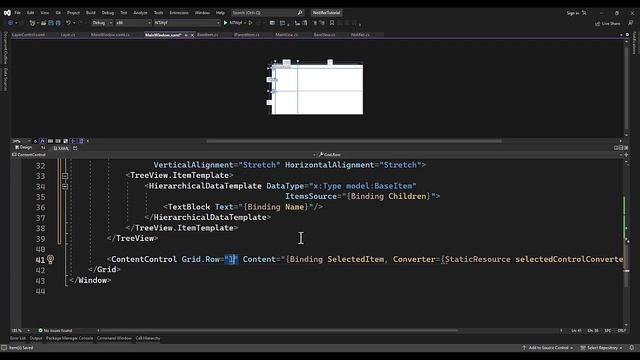Viewport: 640px width, 360px height.
Task: Pin the MainWindow.xaml tab
Action: click(x=186, y=35)
